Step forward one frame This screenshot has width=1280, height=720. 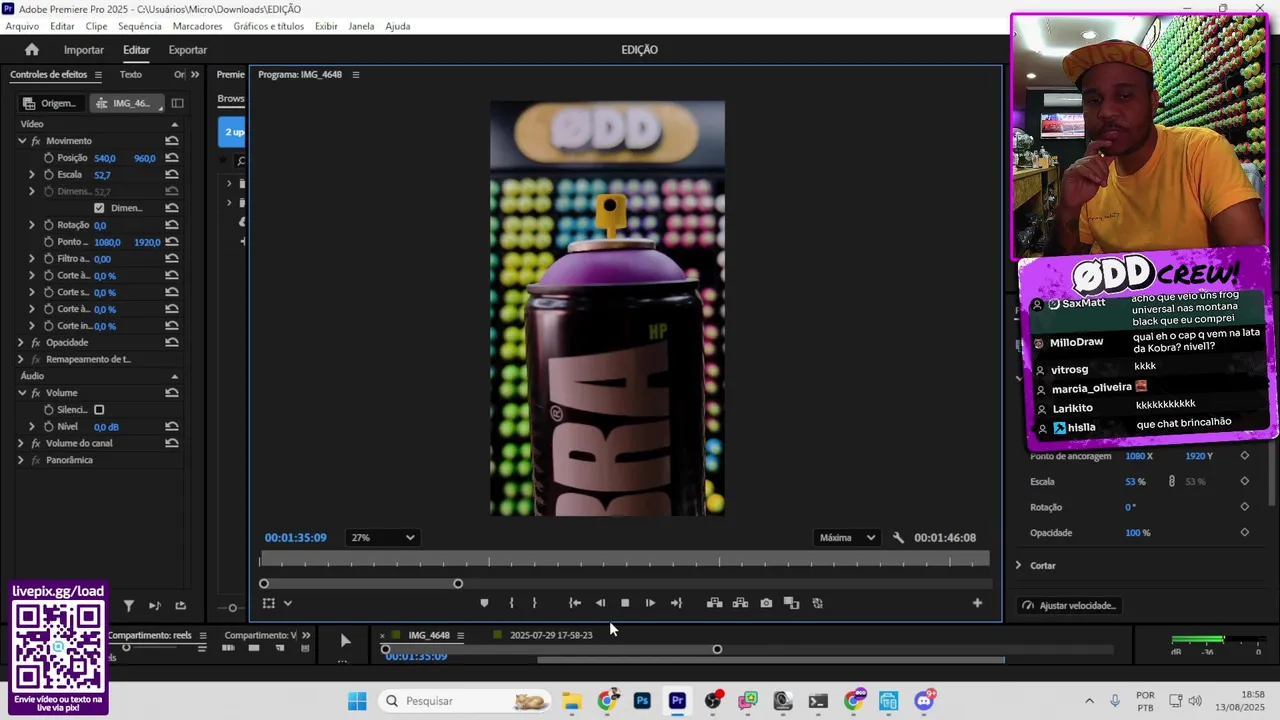tap(650, 603)
